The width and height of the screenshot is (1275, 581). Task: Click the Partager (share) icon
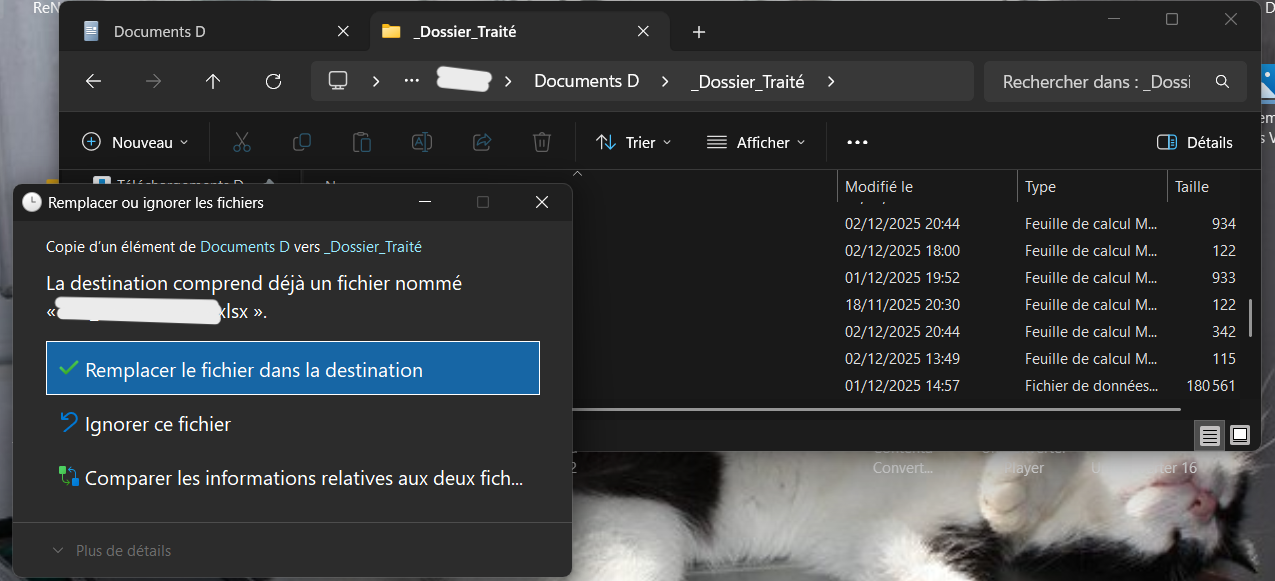point(481,142)
